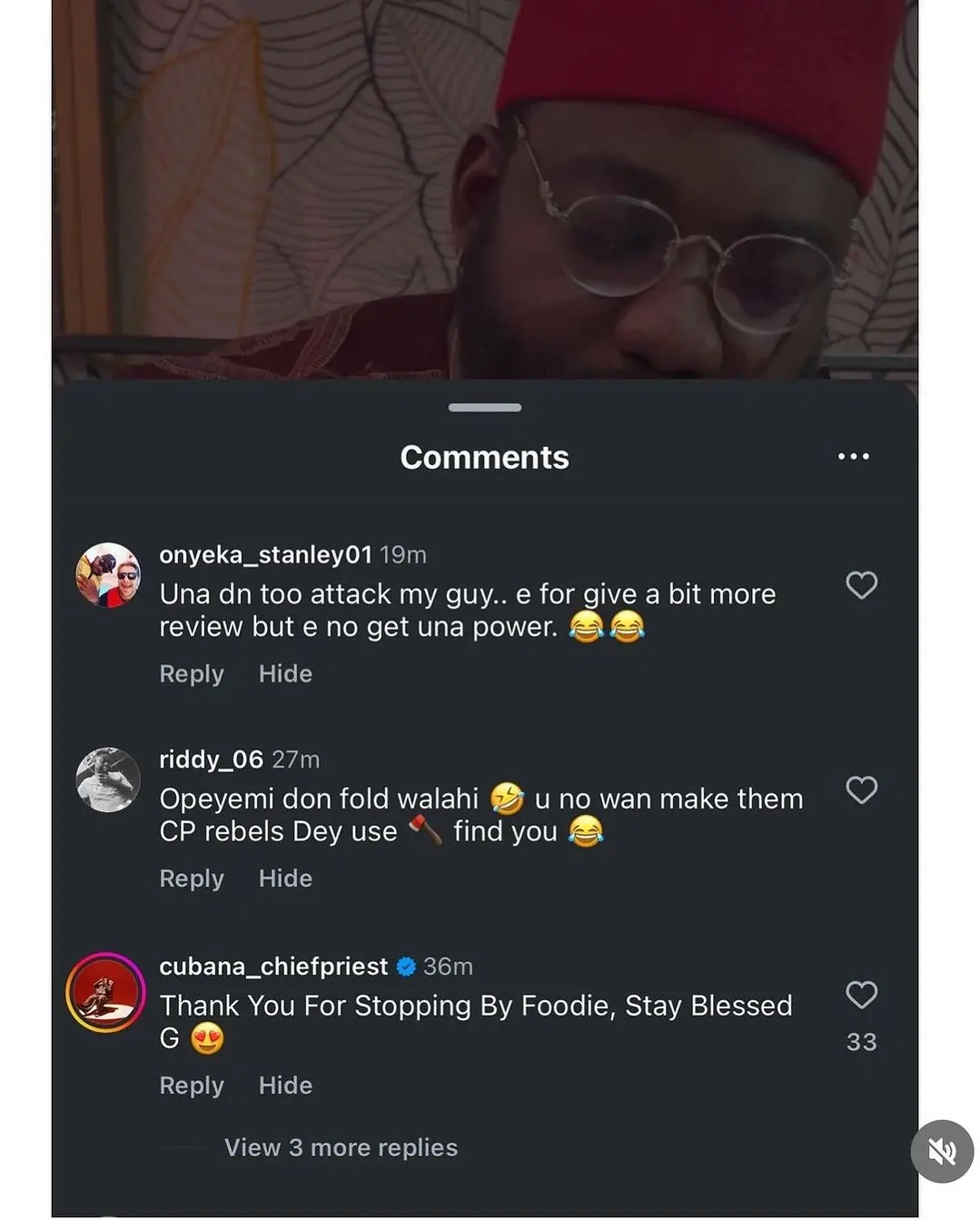Select the Comments panel header

[484, 457]
